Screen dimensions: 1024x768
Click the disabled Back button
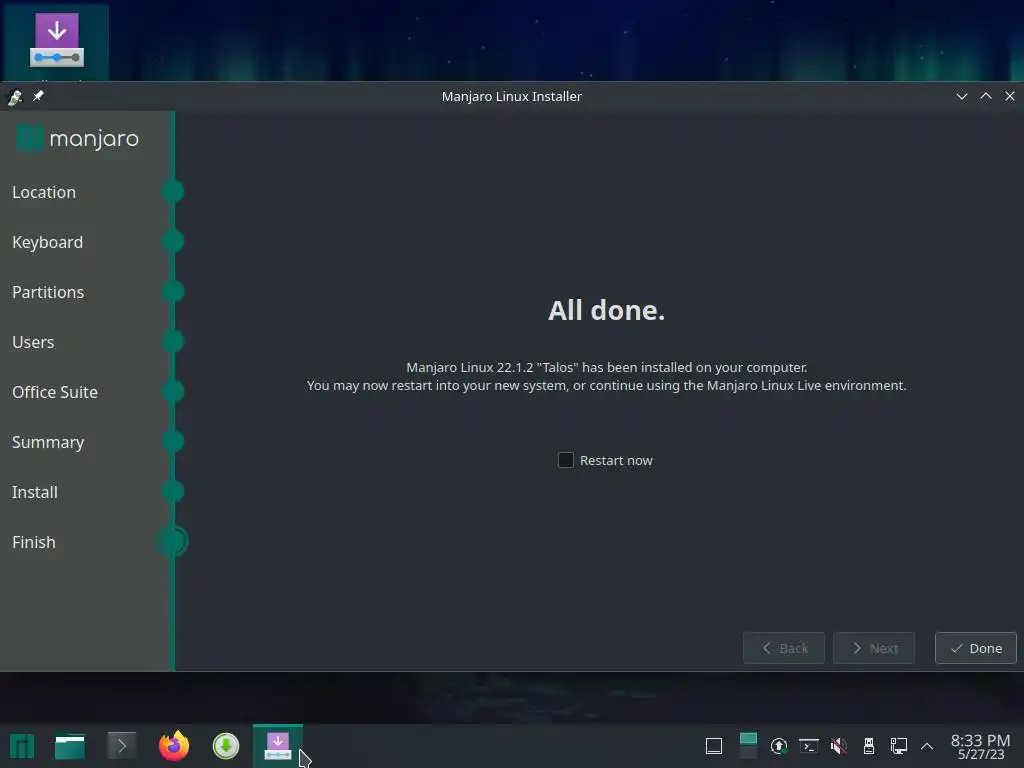pyautogui.click(x=784, y=648)
